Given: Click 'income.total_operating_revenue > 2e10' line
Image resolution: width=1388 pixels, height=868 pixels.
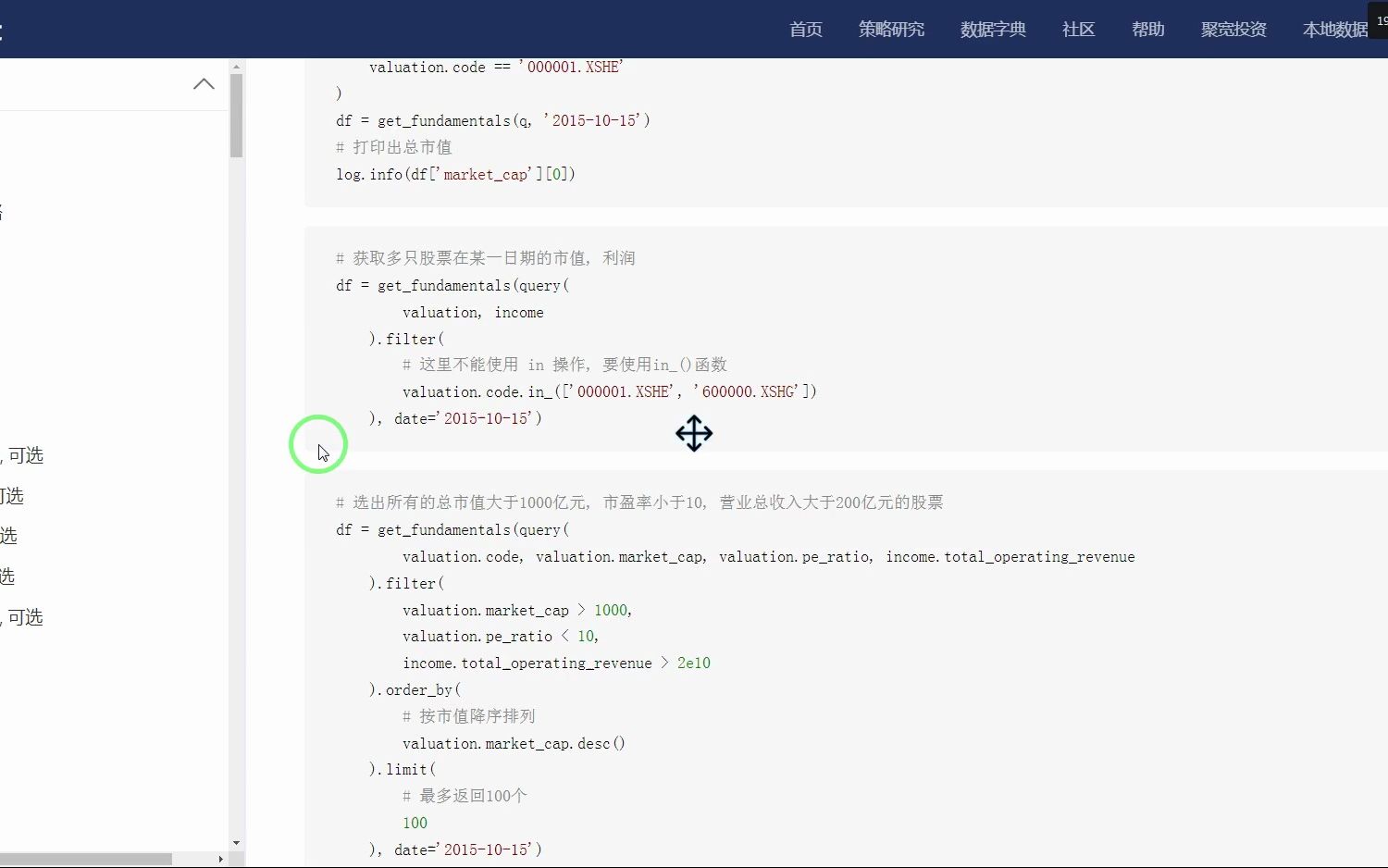Looking at the screenshot, I should 556,663.
